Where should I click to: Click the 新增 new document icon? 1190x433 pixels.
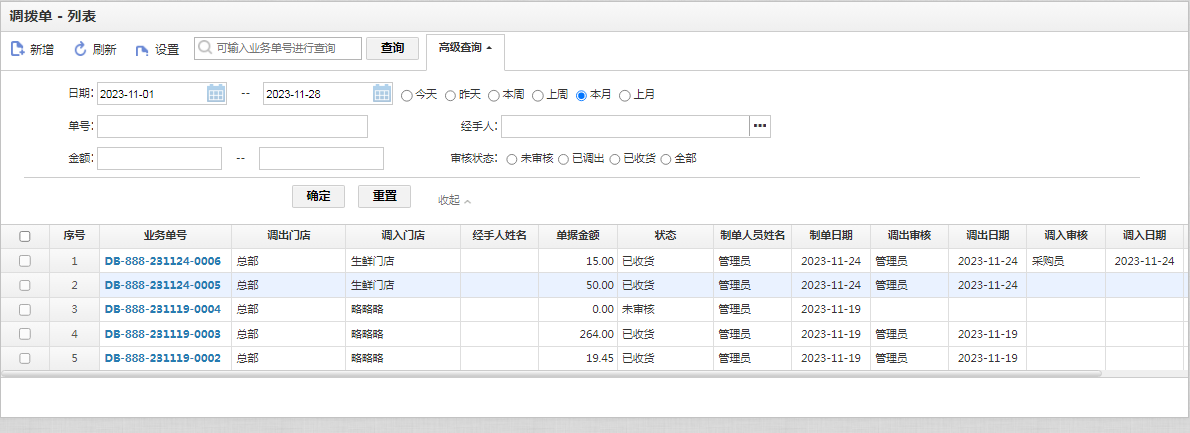[17, 49]
